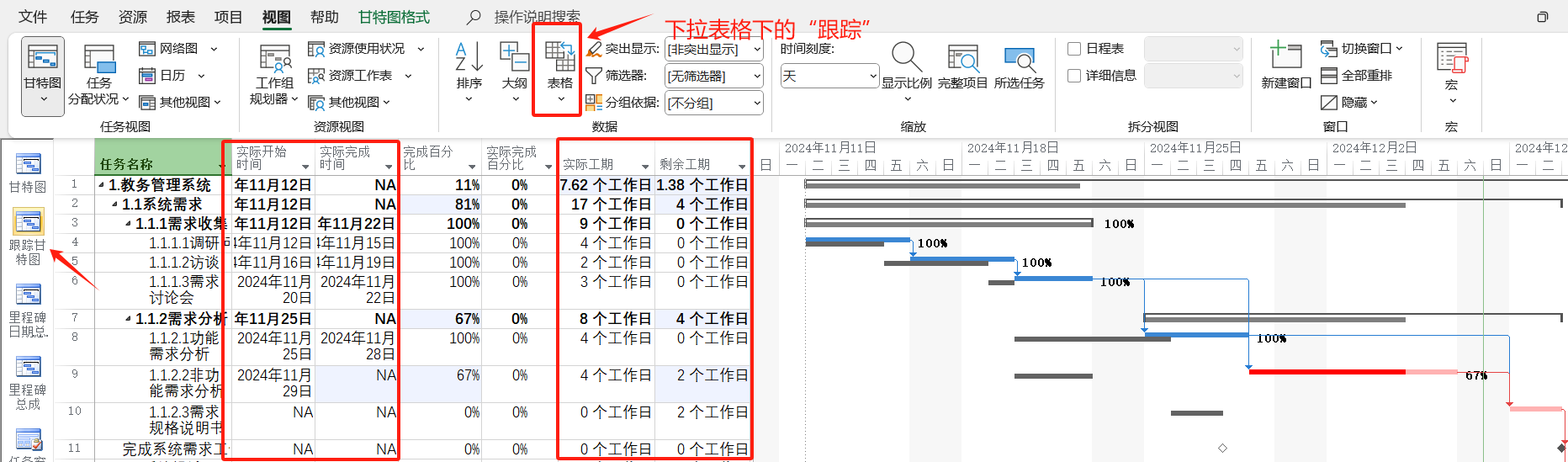This screenshot has height=462, width=1568.
Task: Open Other Views (其他视图) in task views
Action: click(x=180, y=103)
